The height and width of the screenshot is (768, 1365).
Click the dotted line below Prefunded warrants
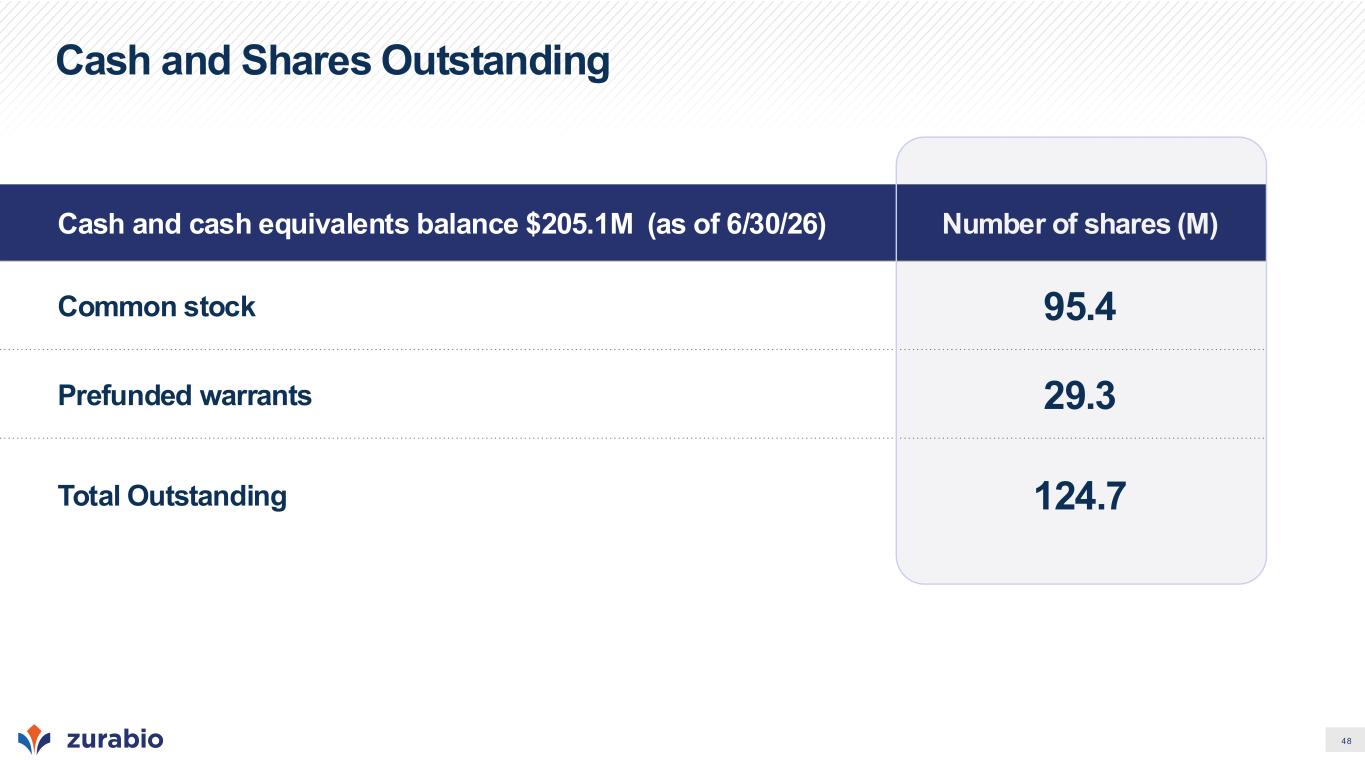click(x=632, y=438)
